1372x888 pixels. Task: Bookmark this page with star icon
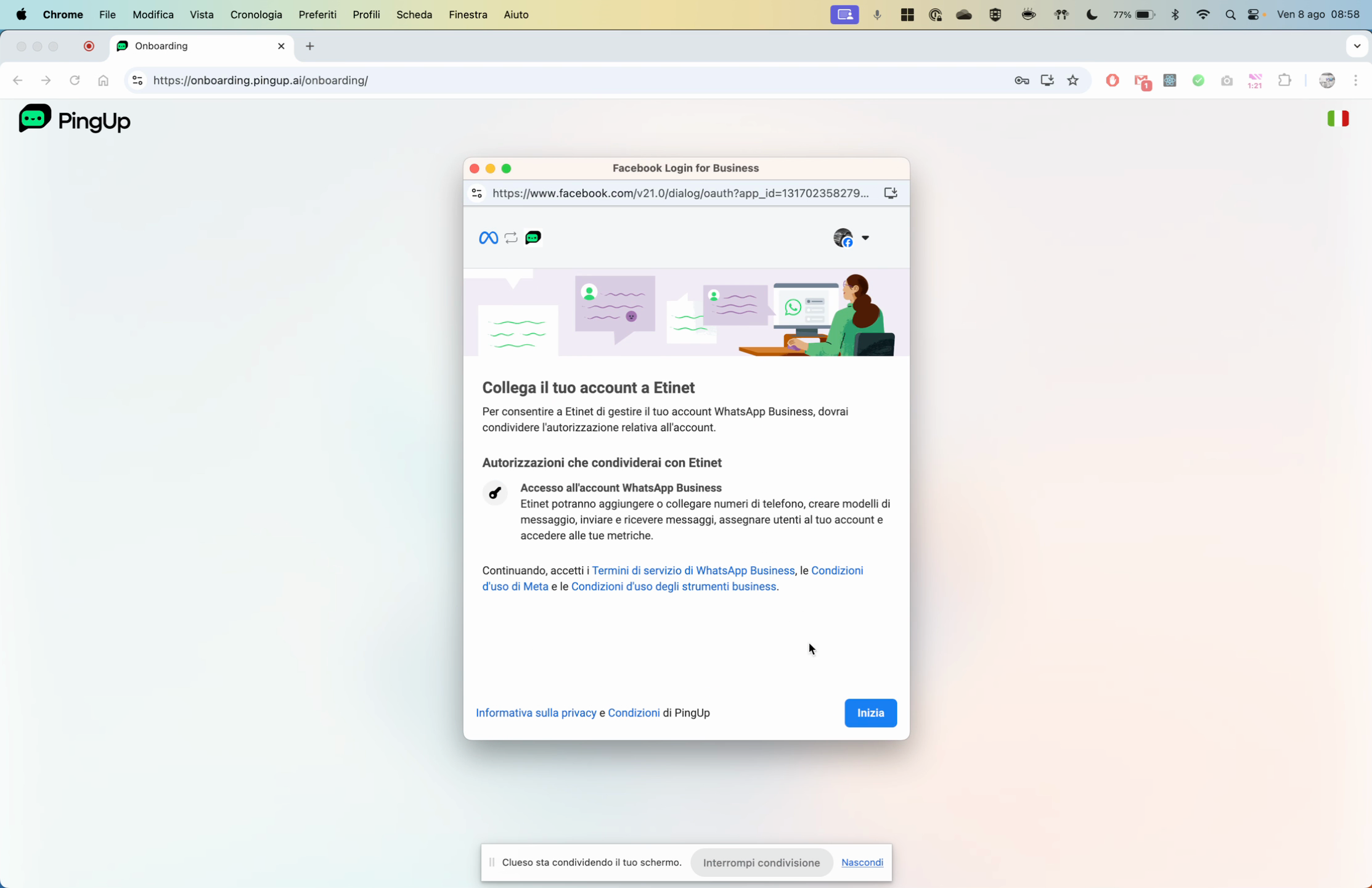(1073, 80)
